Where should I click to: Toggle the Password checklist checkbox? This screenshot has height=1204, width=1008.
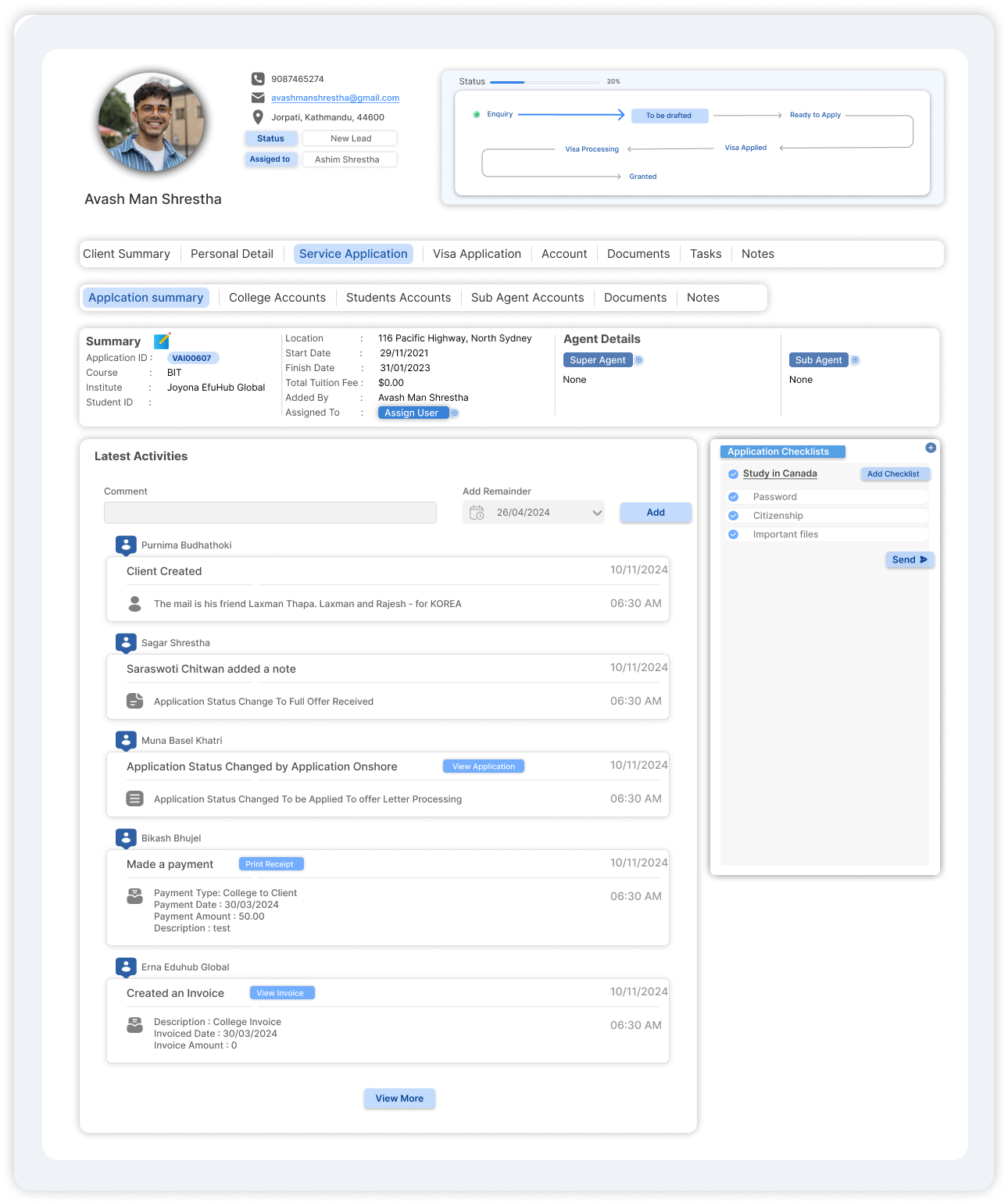[734, 497]
